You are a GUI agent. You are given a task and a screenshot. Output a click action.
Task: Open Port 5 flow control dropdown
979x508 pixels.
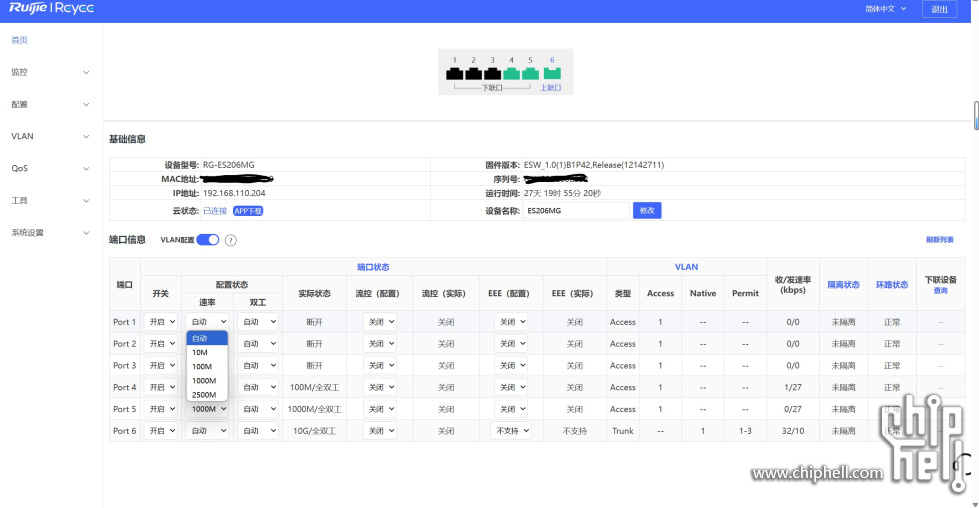(380, 409)
